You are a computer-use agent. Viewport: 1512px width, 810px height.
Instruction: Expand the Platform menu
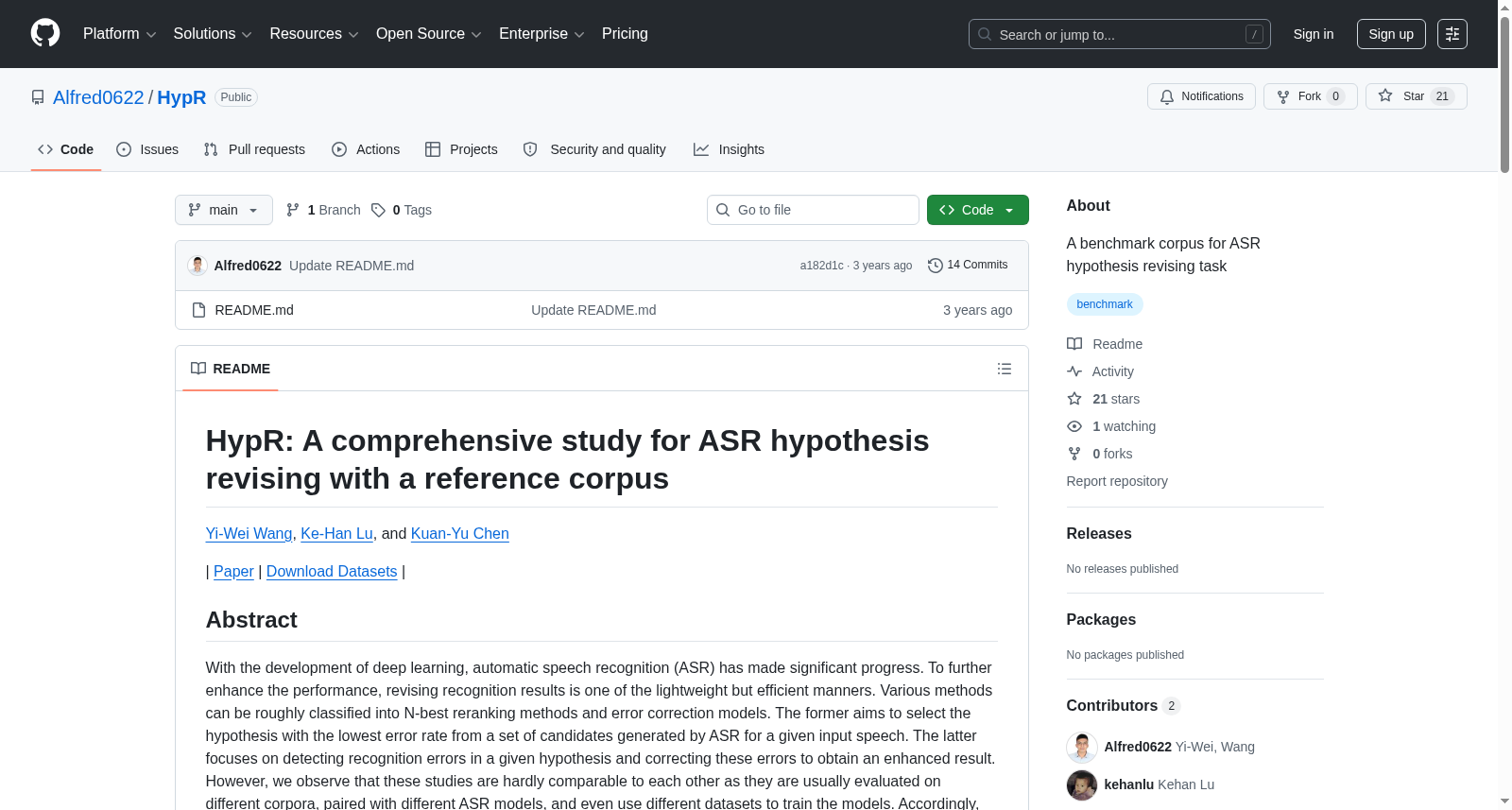pos(120,34)
